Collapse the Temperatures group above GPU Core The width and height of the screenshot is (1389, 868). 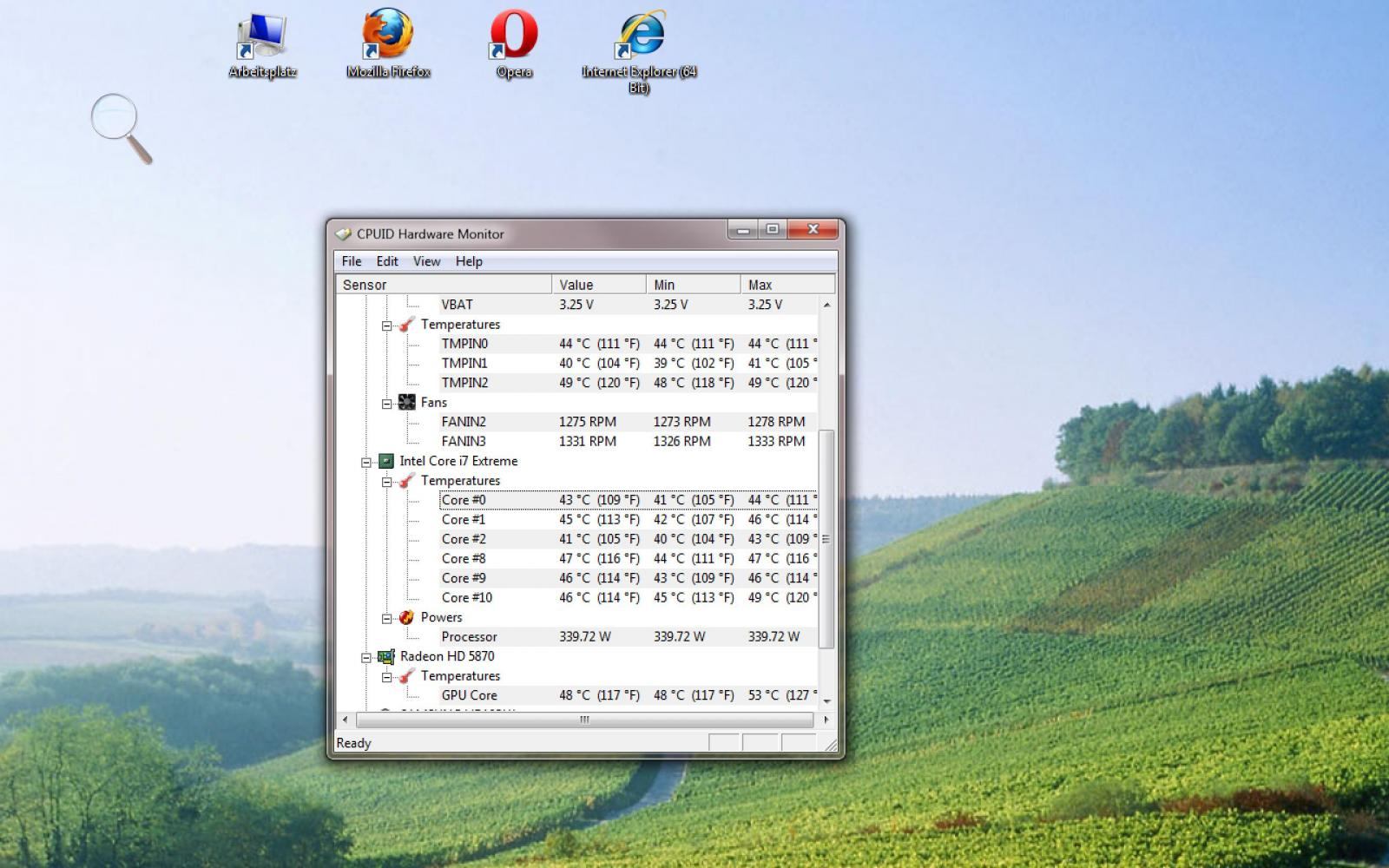(x=387, y=678)
